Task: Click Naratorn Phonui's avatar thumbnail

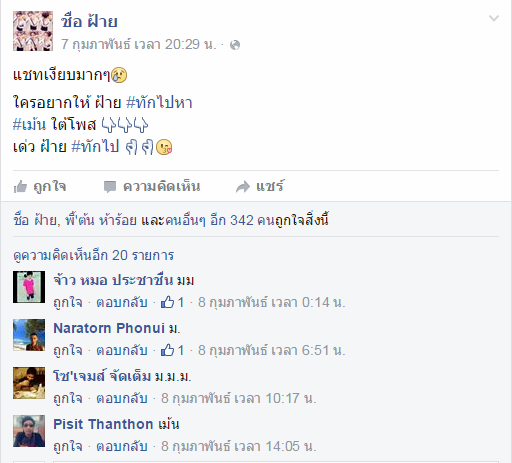Action: (x=29, y=335)
